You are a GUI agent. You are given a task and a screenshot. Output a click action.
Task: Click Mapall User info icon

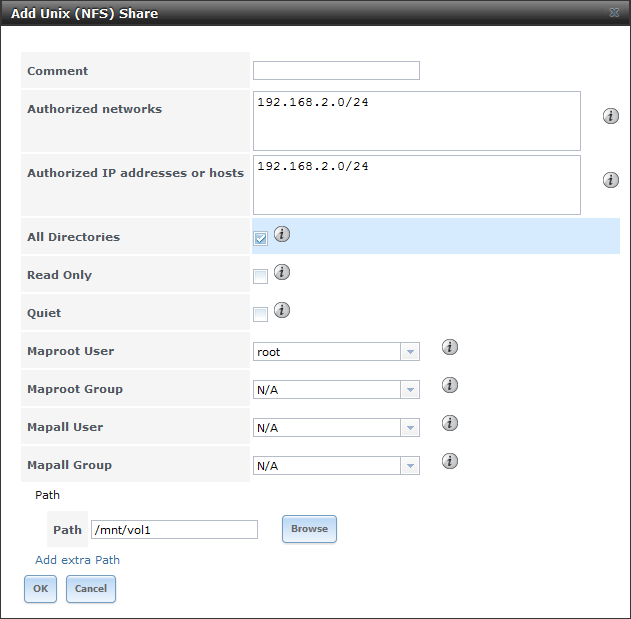[x=450, y=423]
